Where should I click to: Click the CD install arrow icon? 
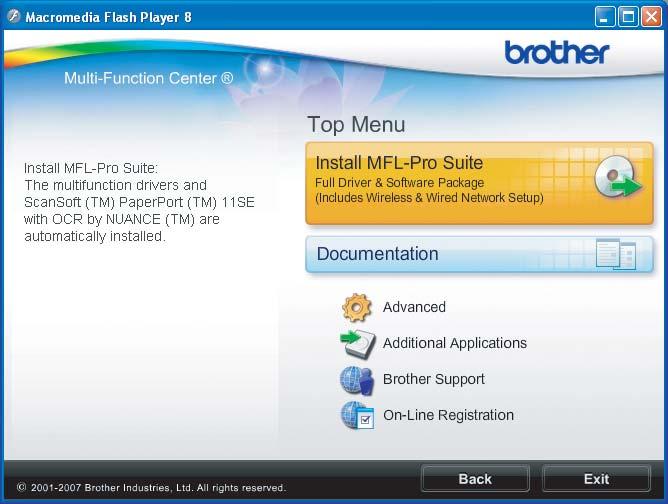point(618,176)
